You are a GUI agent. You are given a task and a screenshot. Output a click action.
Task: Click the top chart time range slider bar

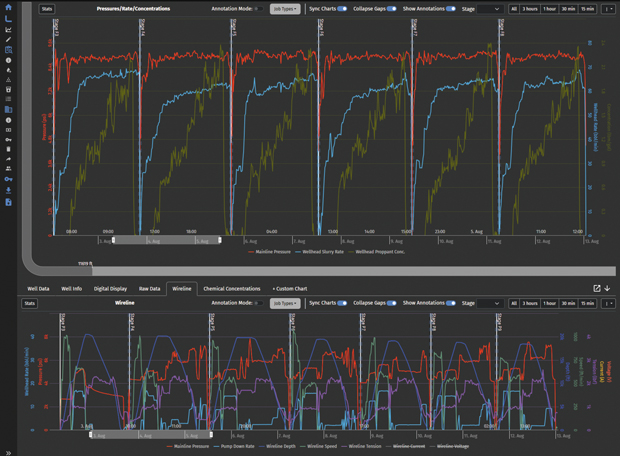tap(166, 241)
